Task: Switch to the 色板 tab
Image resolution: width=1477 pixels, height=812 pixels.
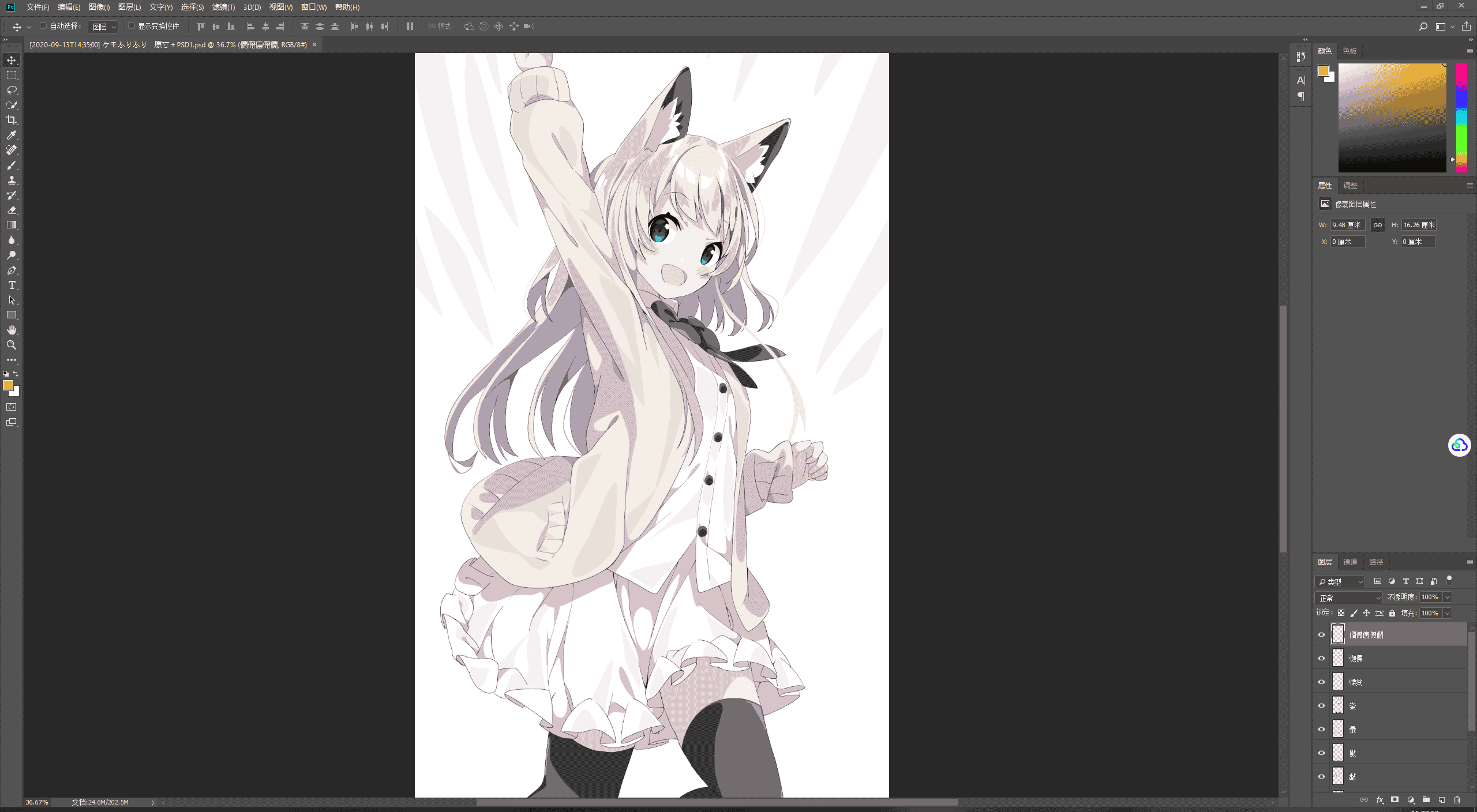Action: (x=1349, y=51)
